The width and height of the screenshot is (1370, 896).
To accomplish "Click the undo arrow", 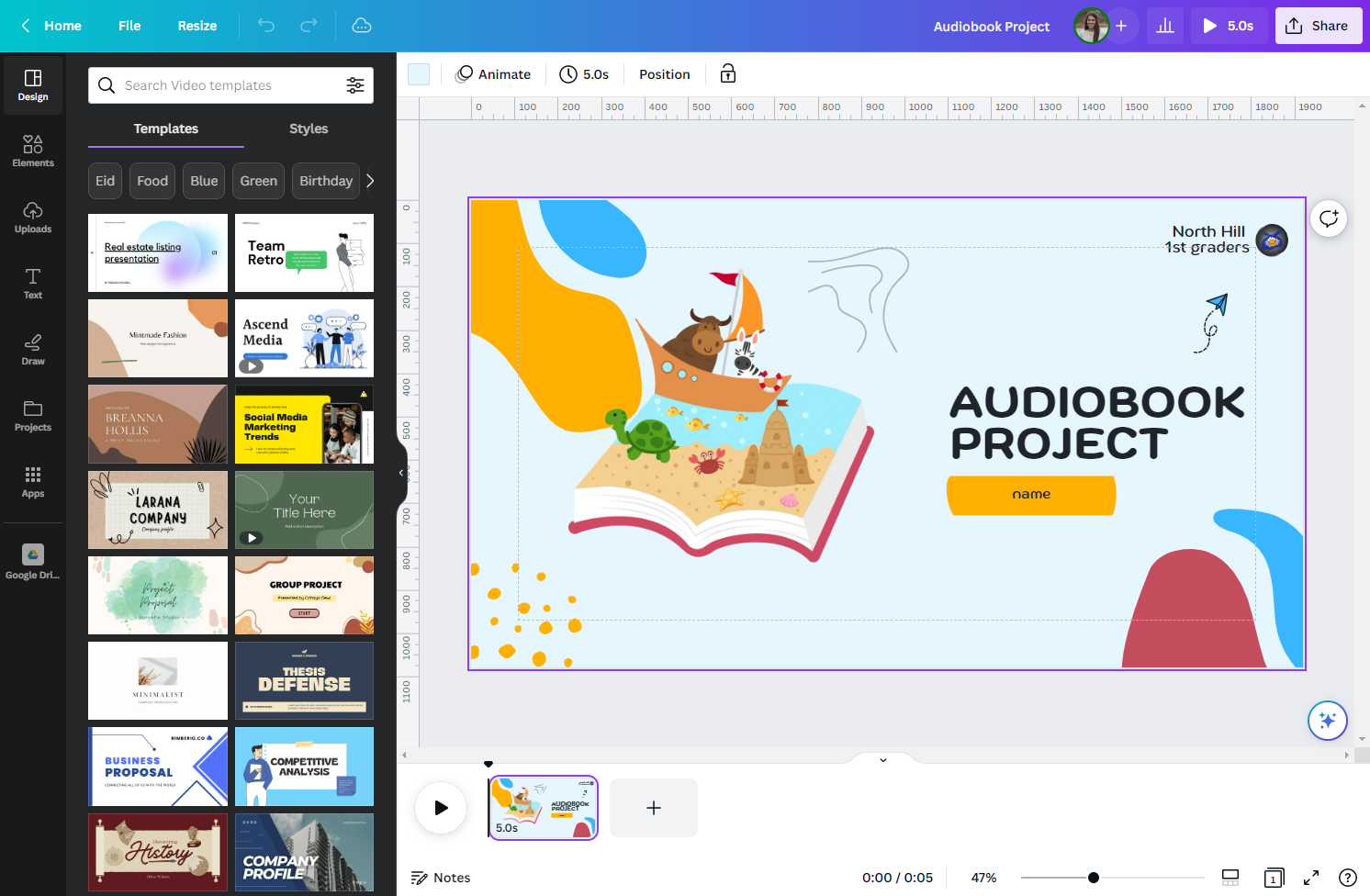I will [266, 26].
